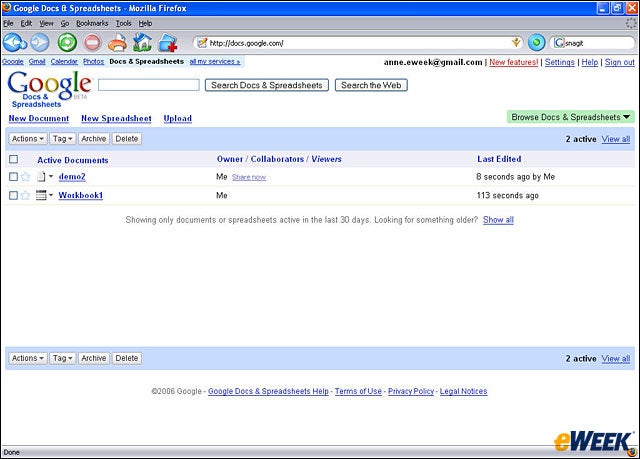This screenshot has width=640, height=459.
Task: Open the View menu
Action: point(46,23)
